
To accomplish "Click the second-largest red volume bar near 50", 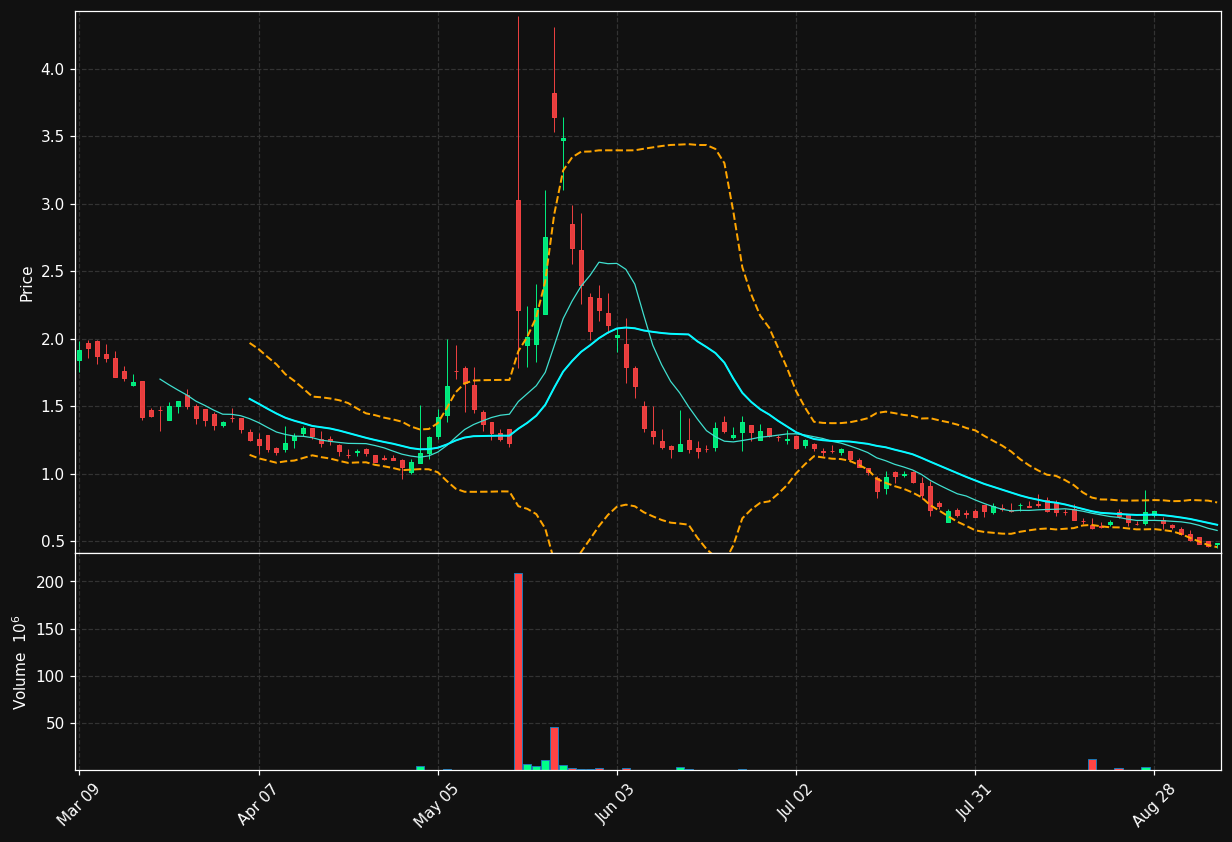I will [554, 748].
